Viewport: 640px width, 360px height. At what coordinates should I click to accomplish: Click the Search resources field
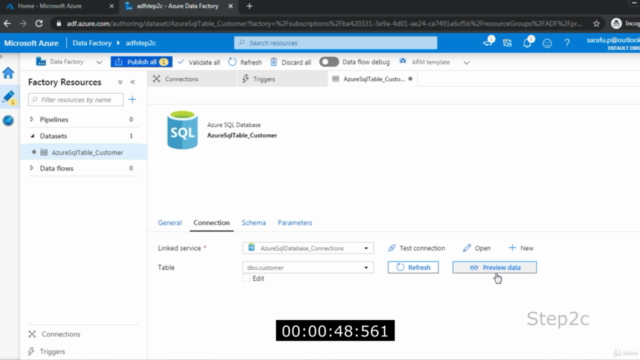pyautogui.click(x=336, y=43)
